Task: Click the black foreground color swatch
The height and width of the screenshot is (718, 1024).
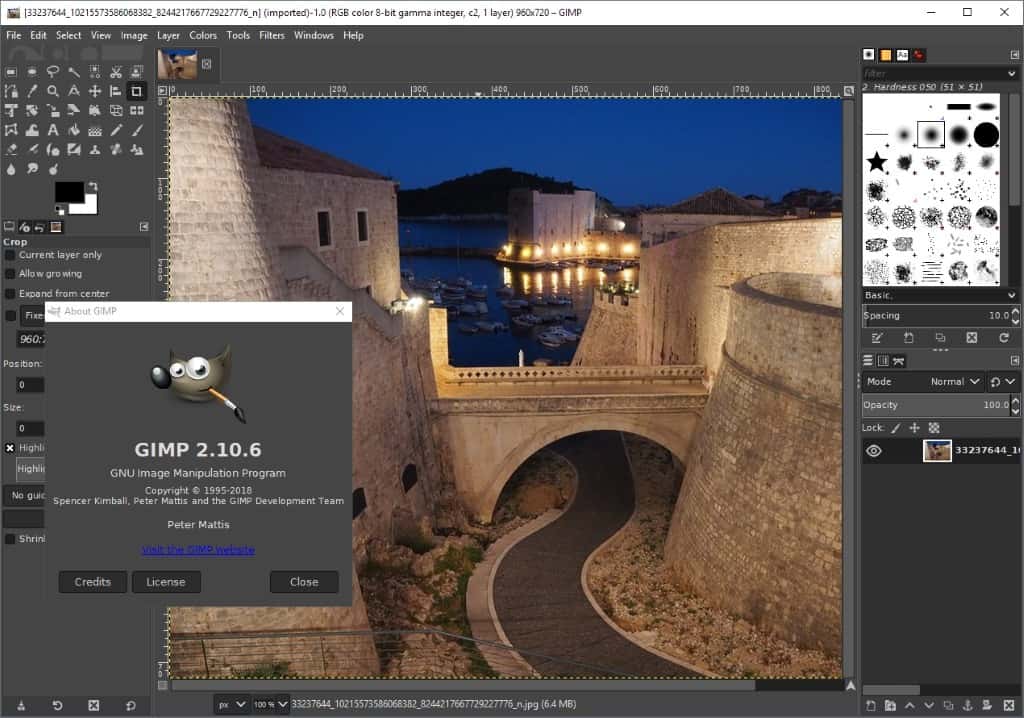Action: 70,191
